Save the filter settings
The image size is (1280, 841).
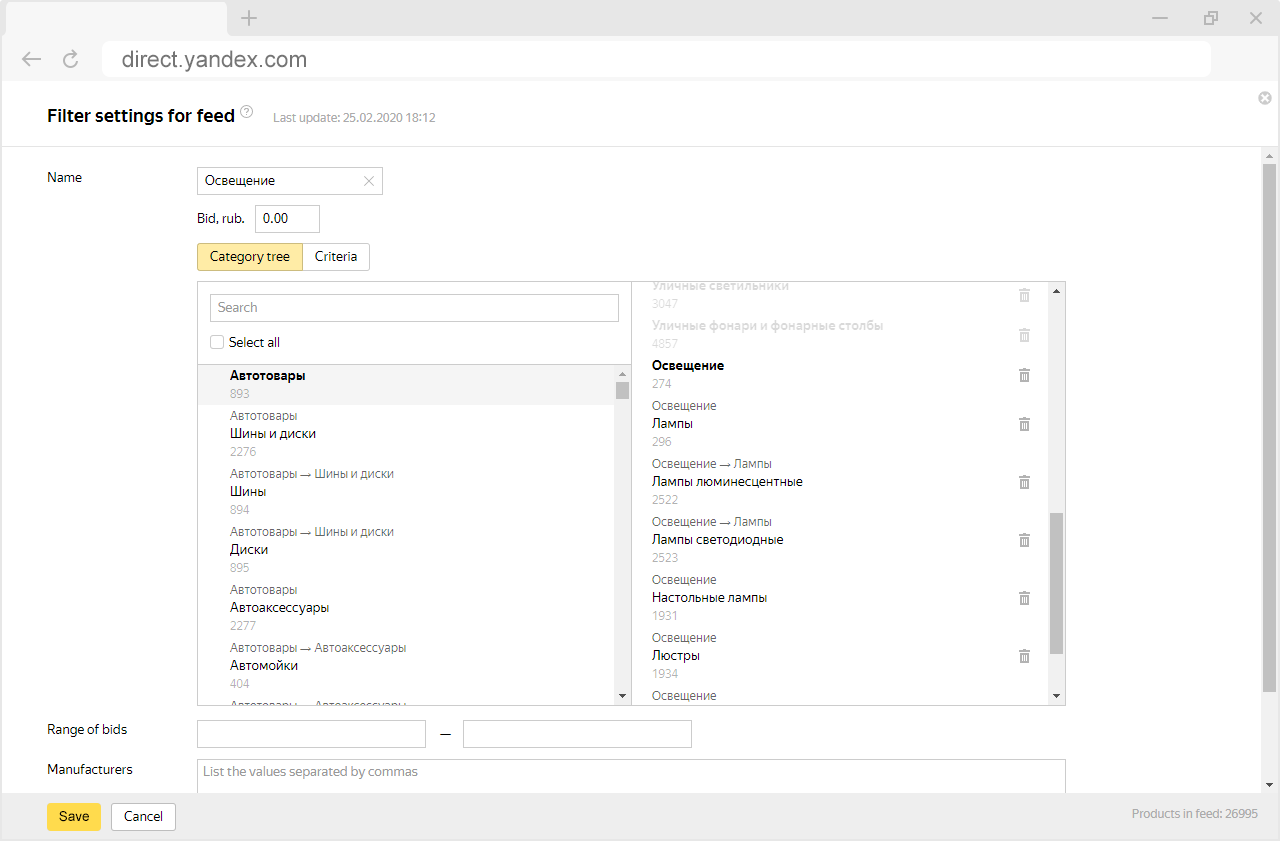pos(74,816)
